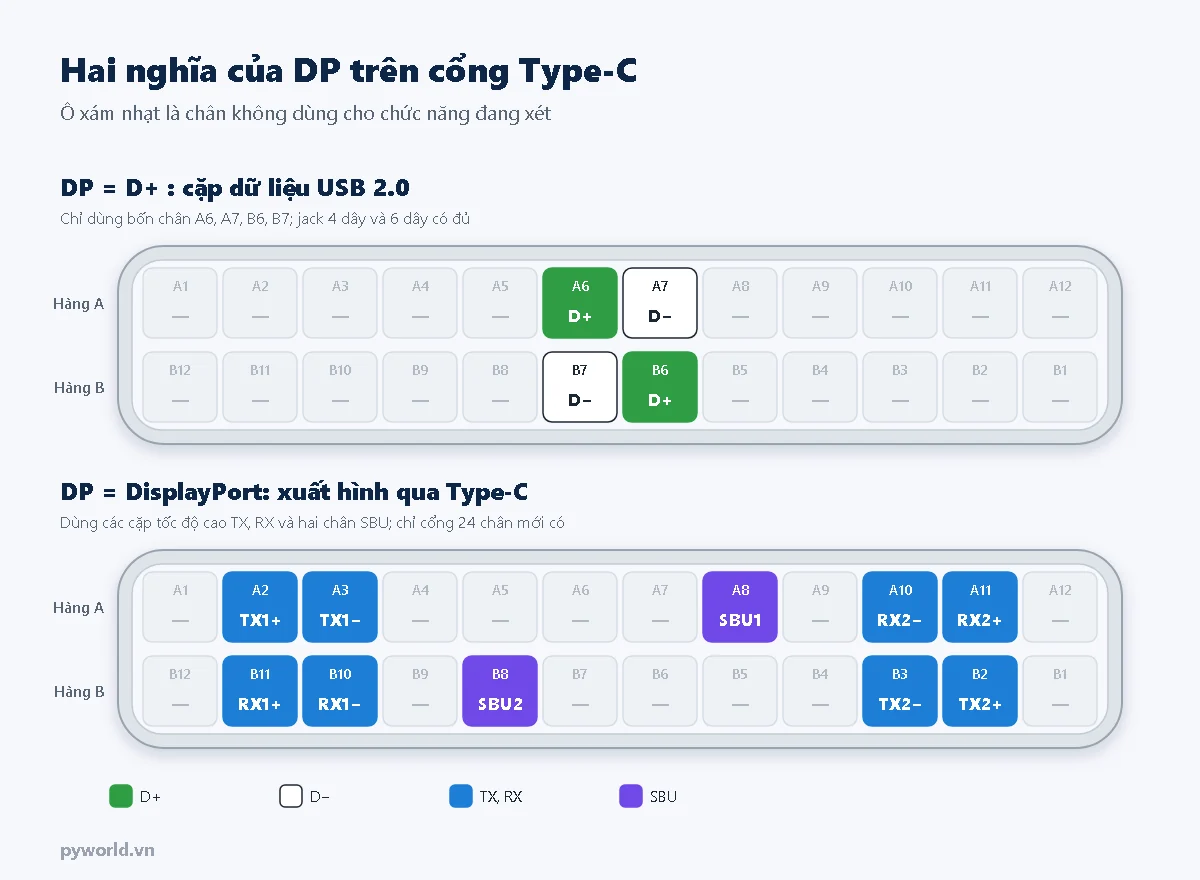Click the pyworld.vn footer text

pyautogui.click(x=107, y=851)
